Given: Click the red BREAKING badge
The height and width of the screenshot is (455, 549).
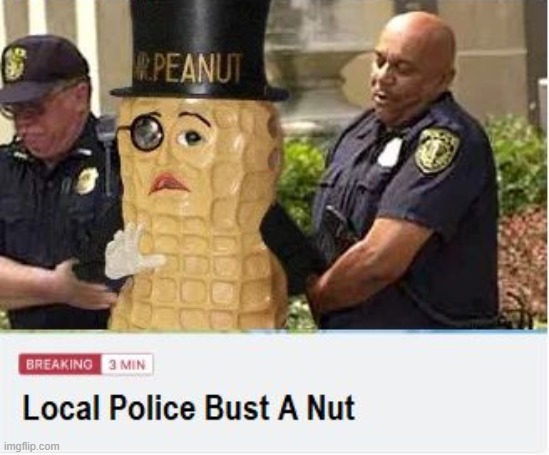Looking at the screenshot, I should (60, 364).
